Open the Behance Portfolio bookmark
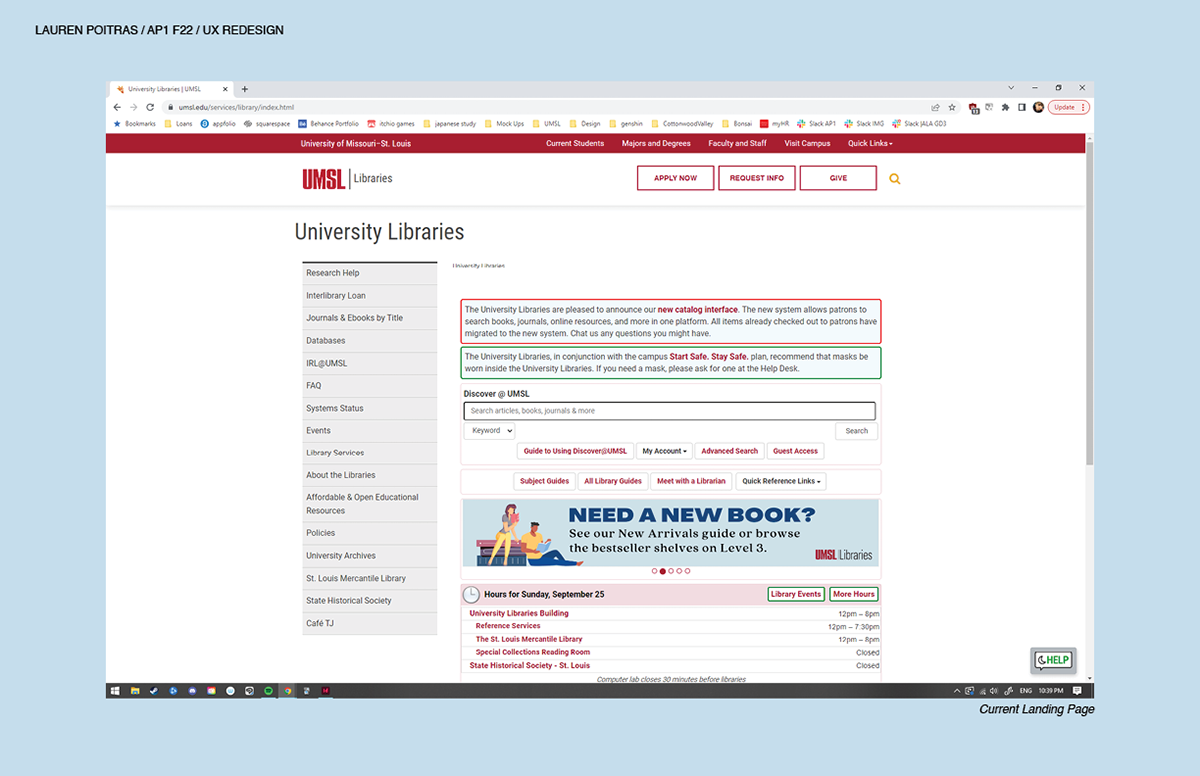This screenshot has width=1200, height=776. click(x=328, y=124)
